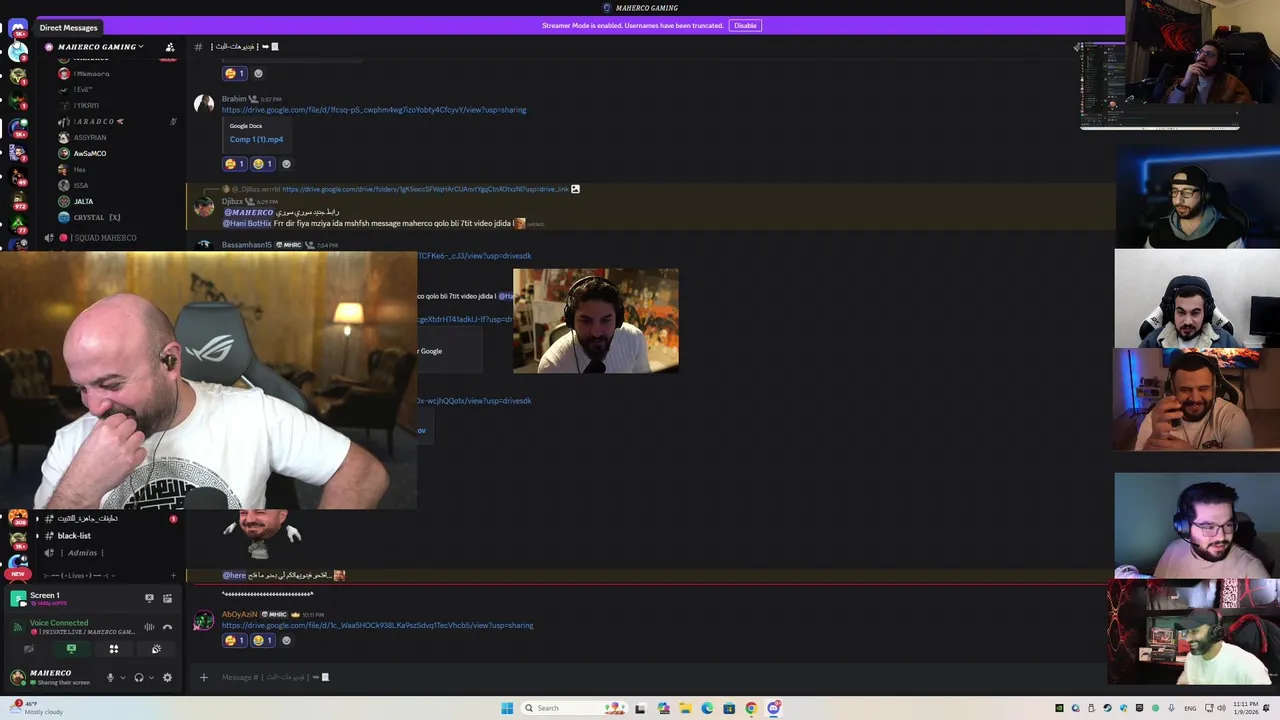Screen dimensions: 1280x720
Task: Create channel in Lives category
Action: 173,575
